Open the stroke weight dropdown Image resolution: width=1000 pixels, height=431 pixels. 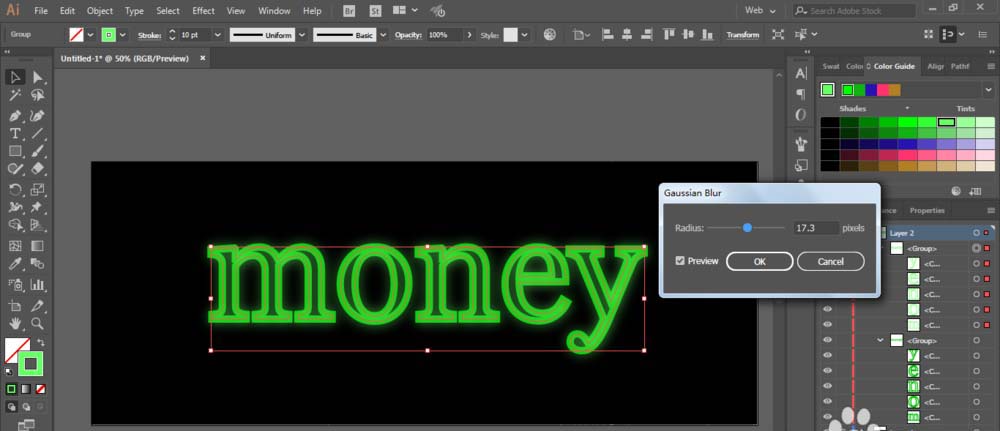click(218, 35)
